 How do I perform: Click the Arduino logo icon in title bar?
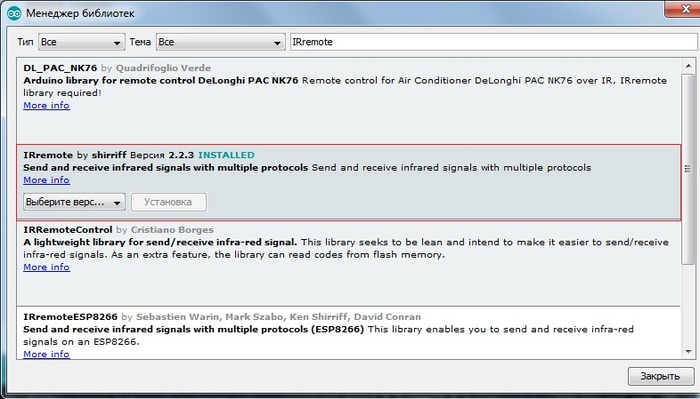coord(14,13)
